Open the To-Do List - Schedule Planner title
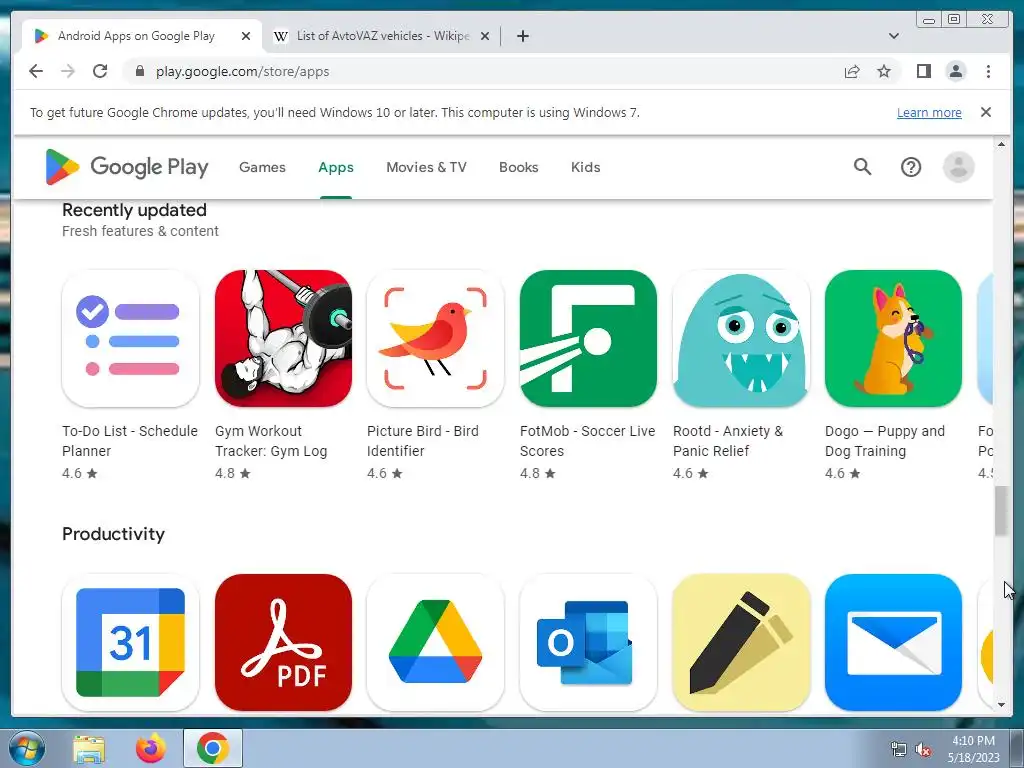 click(129, 441)
